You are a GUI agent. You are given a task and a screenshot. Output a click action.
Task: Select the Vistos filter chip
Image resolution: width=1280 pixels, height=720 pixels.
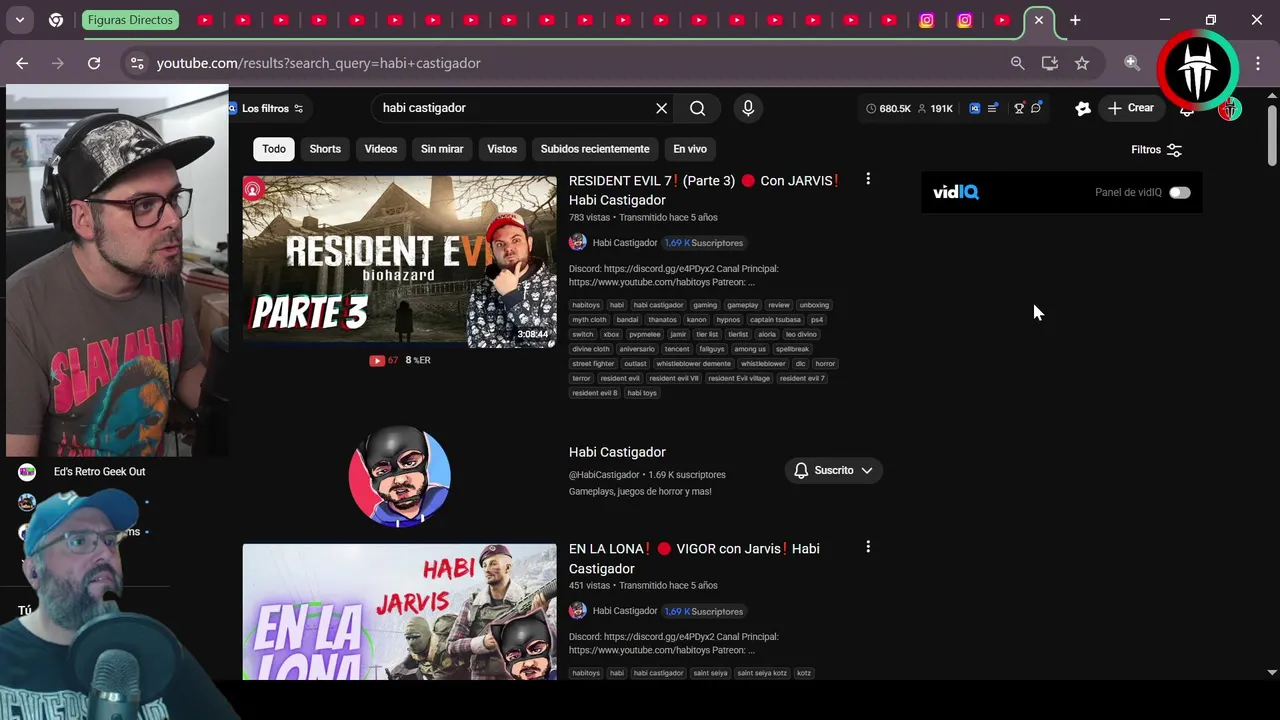point(502,149)
